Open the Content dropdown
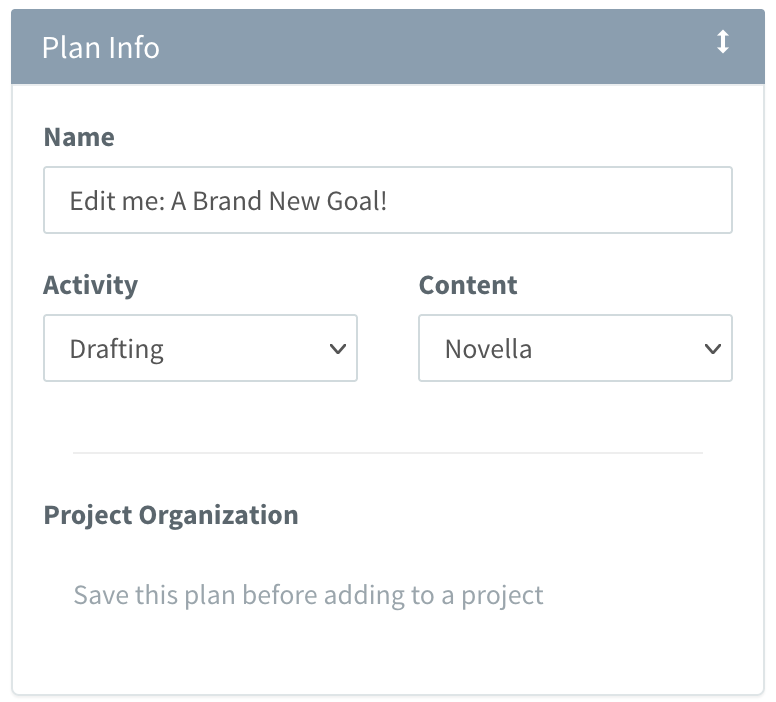This screenshot has height=702, width=776. click(x=575, y=348)
